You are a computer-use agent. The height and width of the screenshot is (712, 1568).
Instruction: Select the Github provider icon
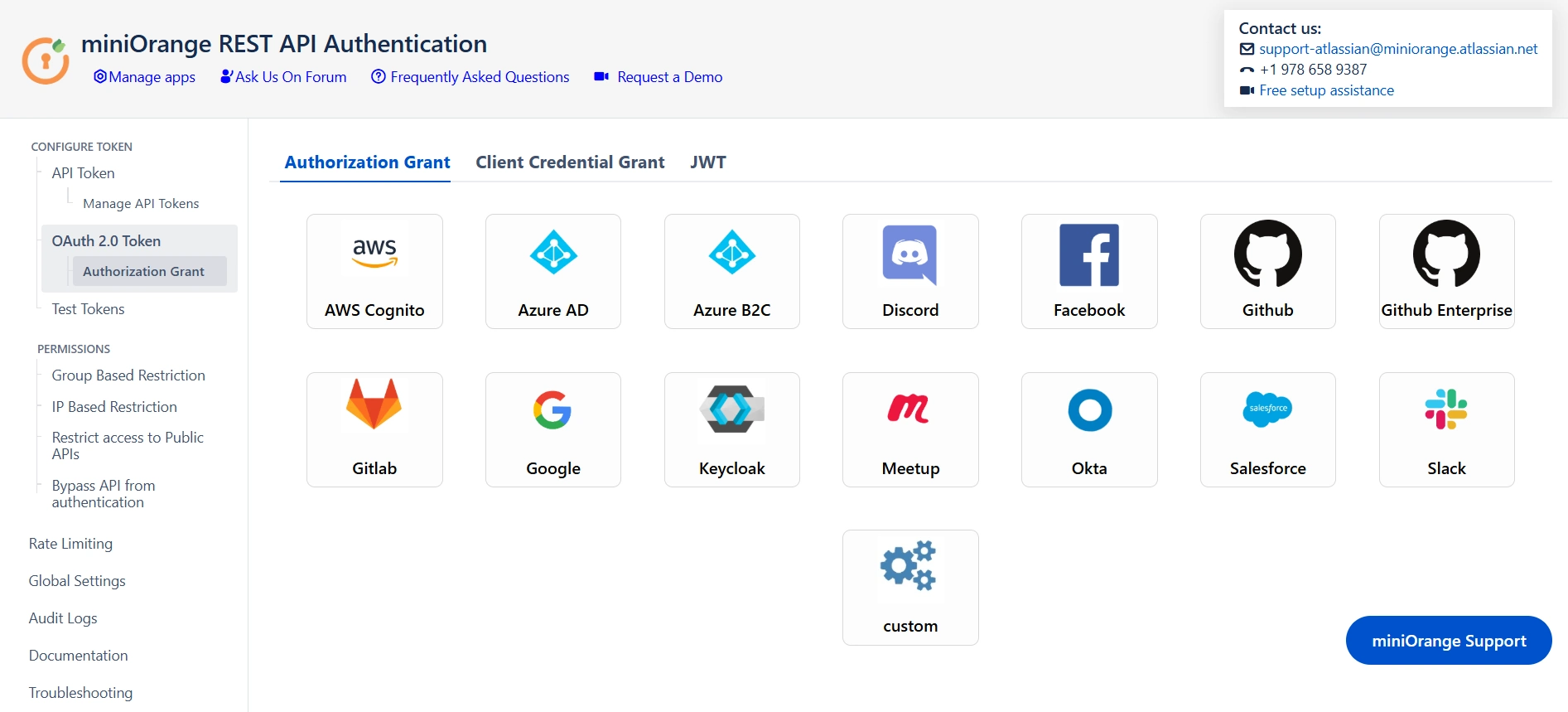click(x=1268, y=253)
